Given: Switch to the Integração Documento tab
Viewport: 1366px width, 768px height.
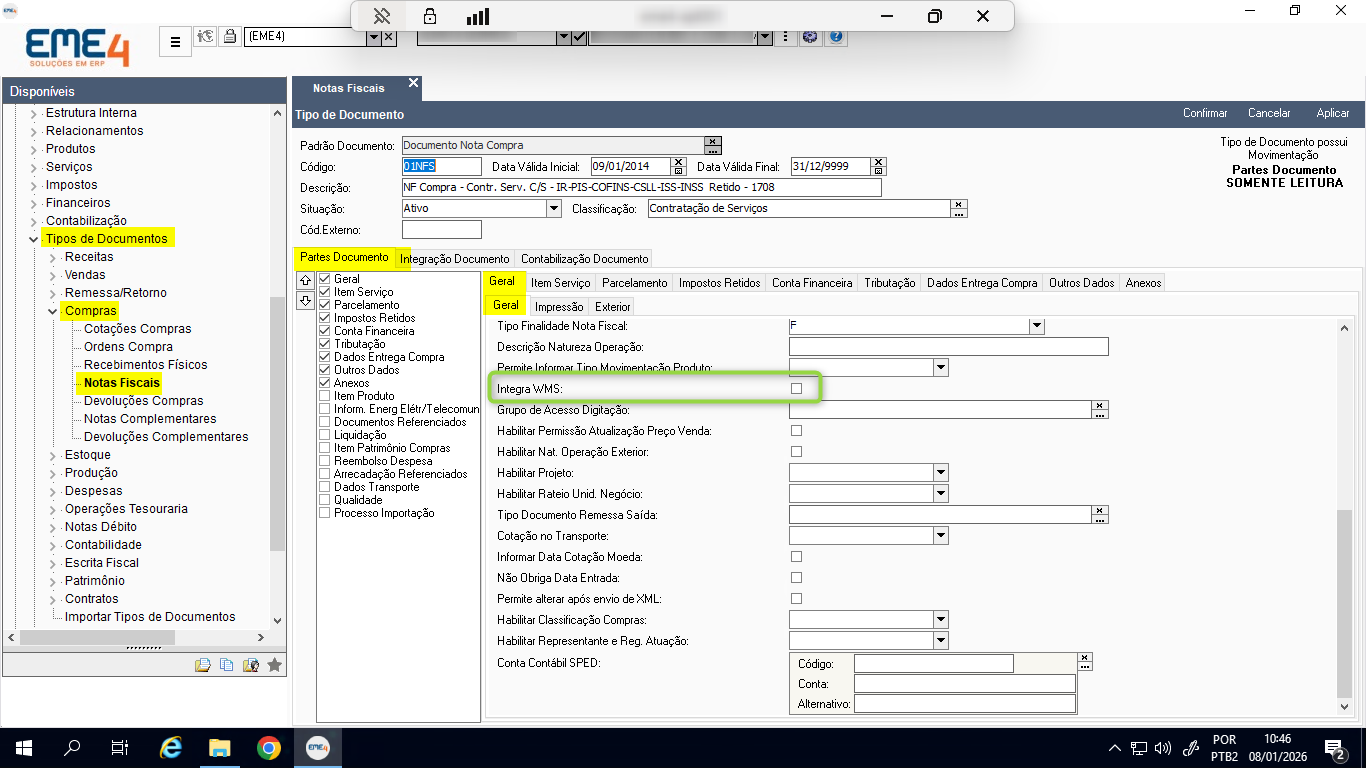Looking at the screenshot, I should (x=455, y=258).
